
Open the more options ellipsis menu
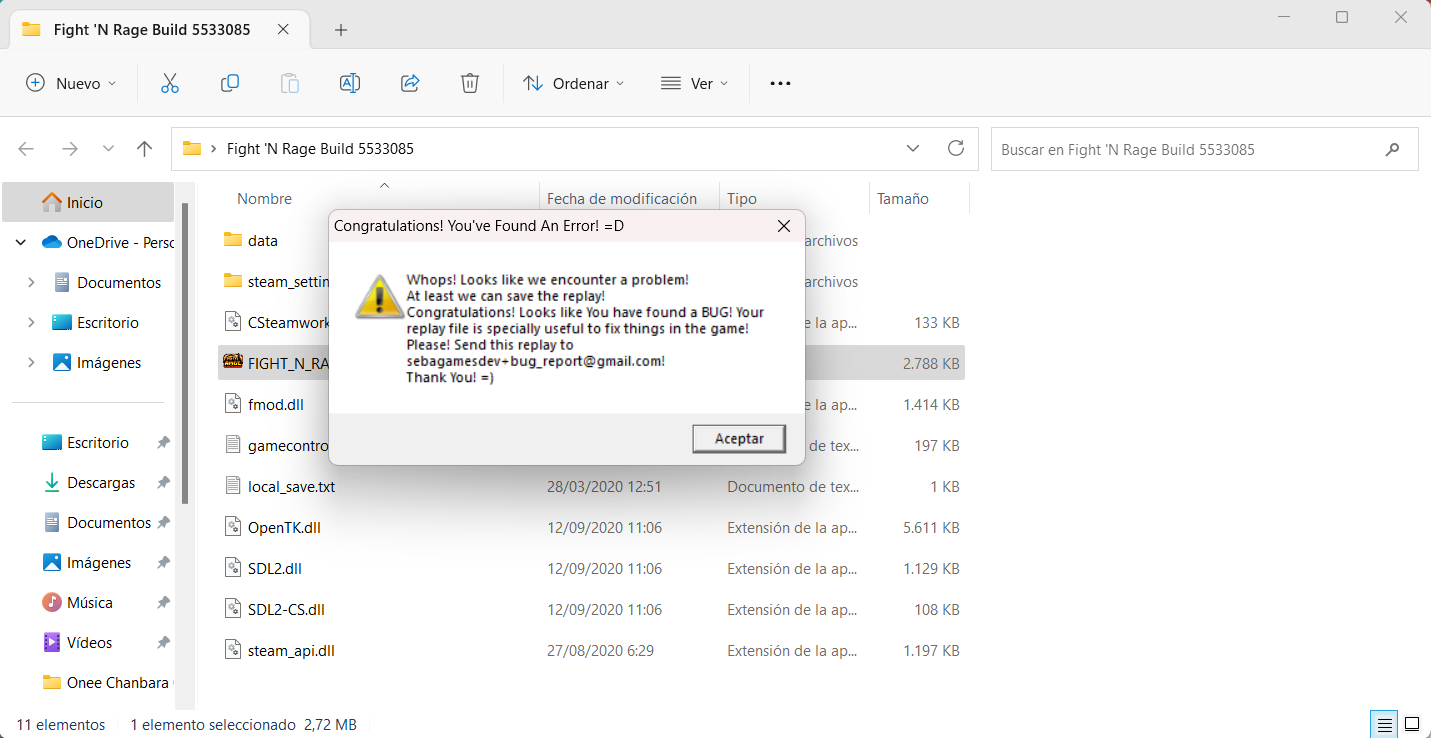(780, 84)
